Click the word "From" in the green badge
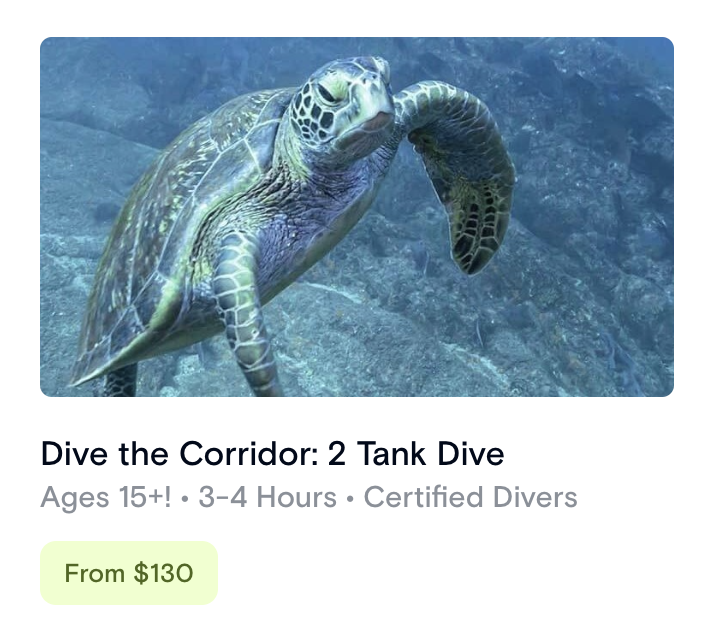Viewport: 704px width, 640px height. point(95,573)
